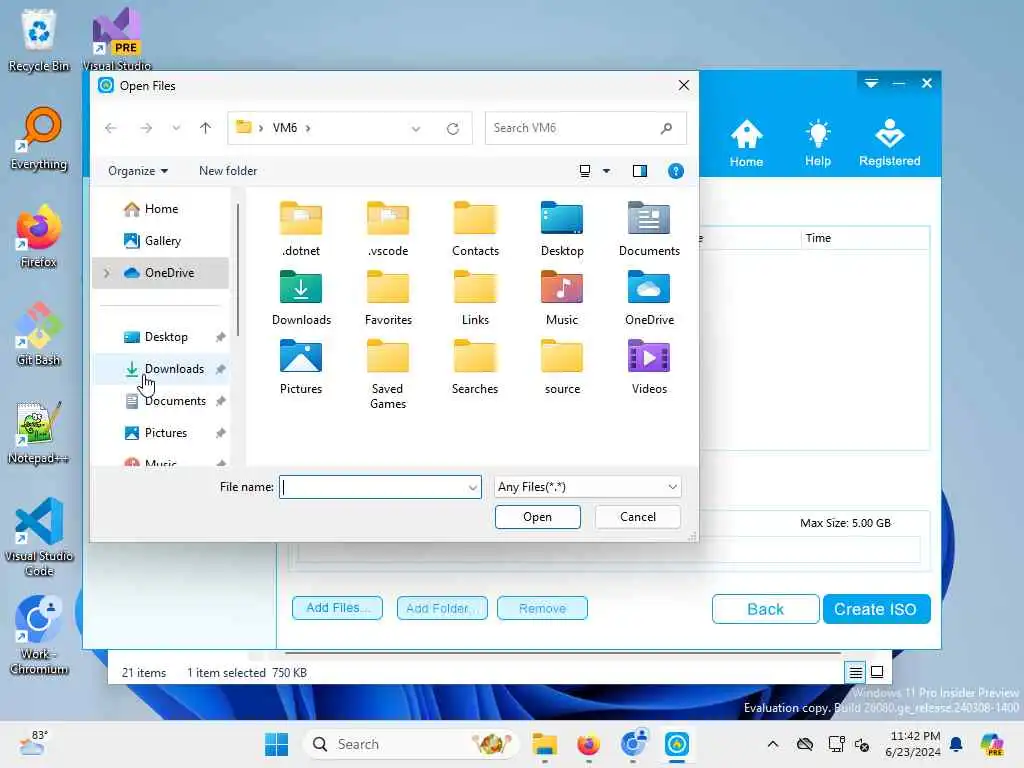1024x768 pixels.
Task: Select pinned Downloads in navigation pane
Action: [x=161, y=369]
